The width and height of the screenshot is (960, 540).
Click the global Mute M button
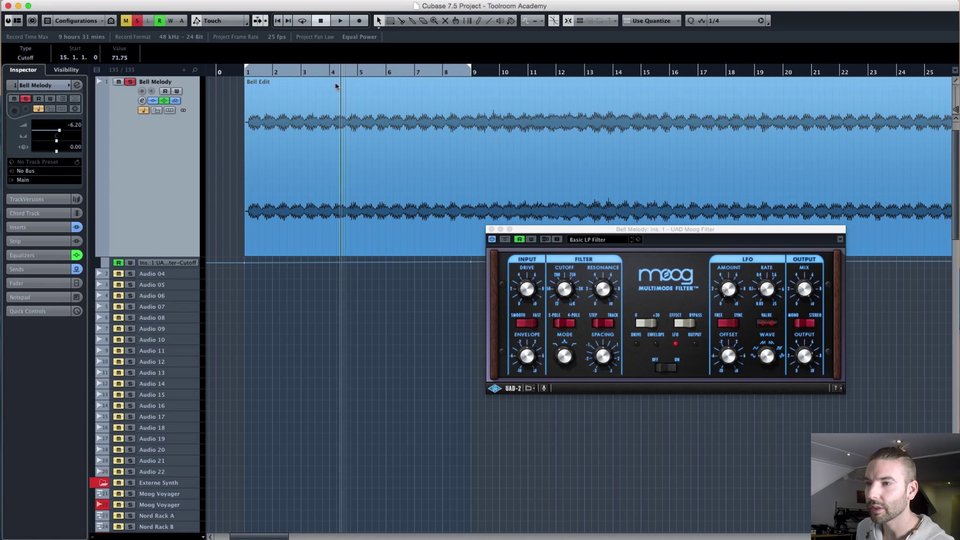point(126,21)
